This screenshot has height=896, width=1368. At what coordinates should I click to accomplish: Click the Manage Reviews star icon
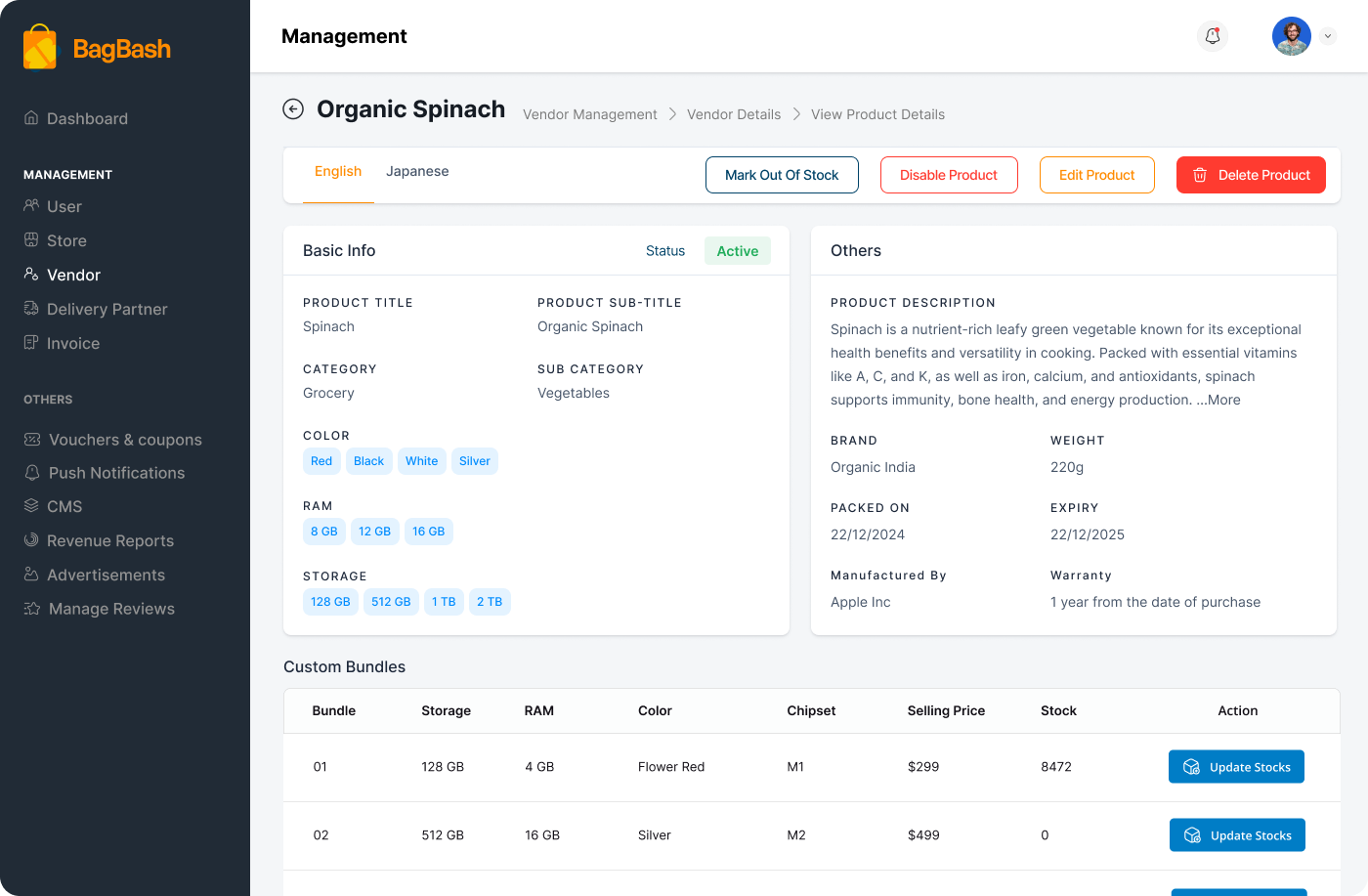pos(32,609)
